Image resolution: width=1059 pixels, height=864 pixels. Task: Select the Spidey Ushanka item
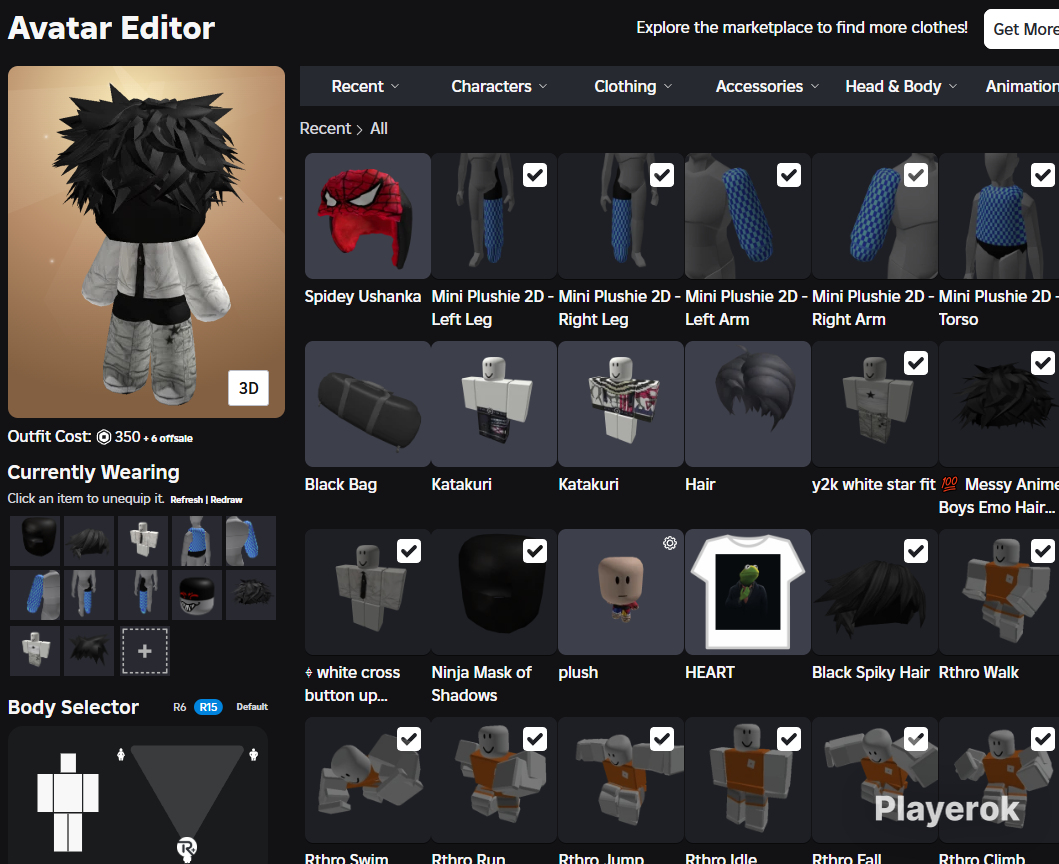[x=367, y=215]
